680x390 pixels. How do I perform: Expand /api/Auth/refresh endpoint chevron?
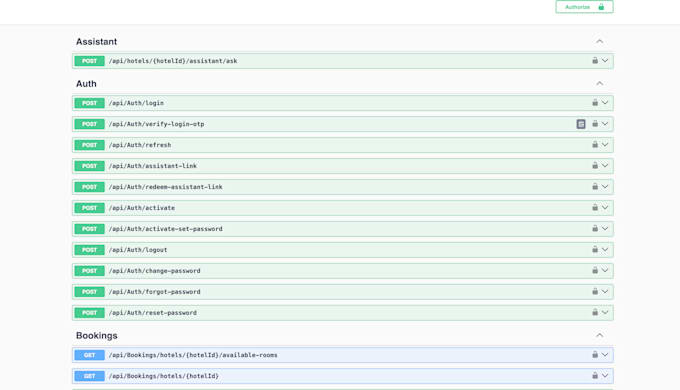tap(605, 144)
